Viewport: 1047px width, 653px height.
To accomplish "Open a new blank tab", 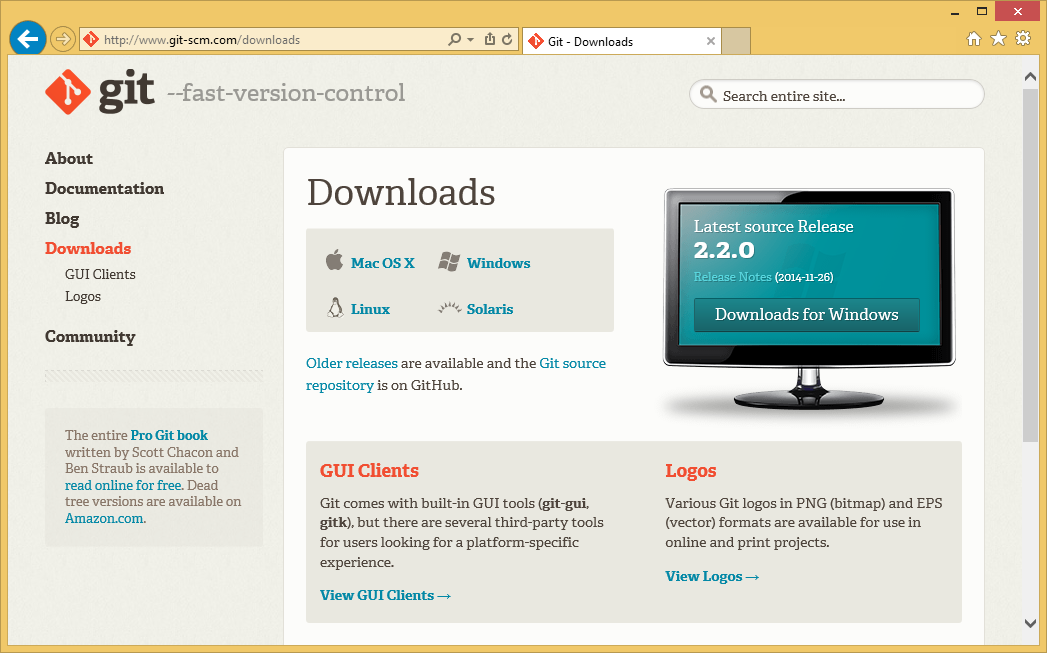I will 736,41.
